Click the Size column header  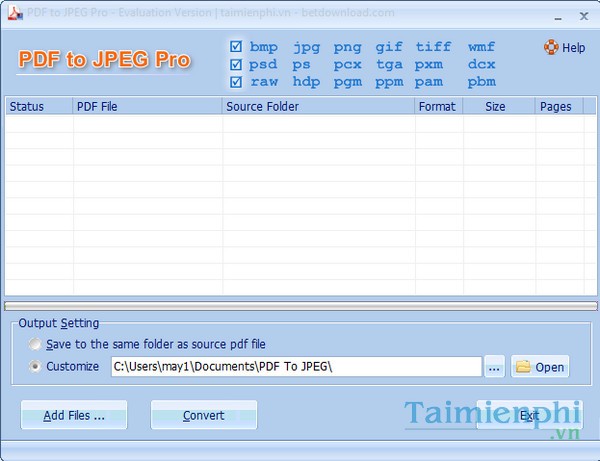[499, 106]
